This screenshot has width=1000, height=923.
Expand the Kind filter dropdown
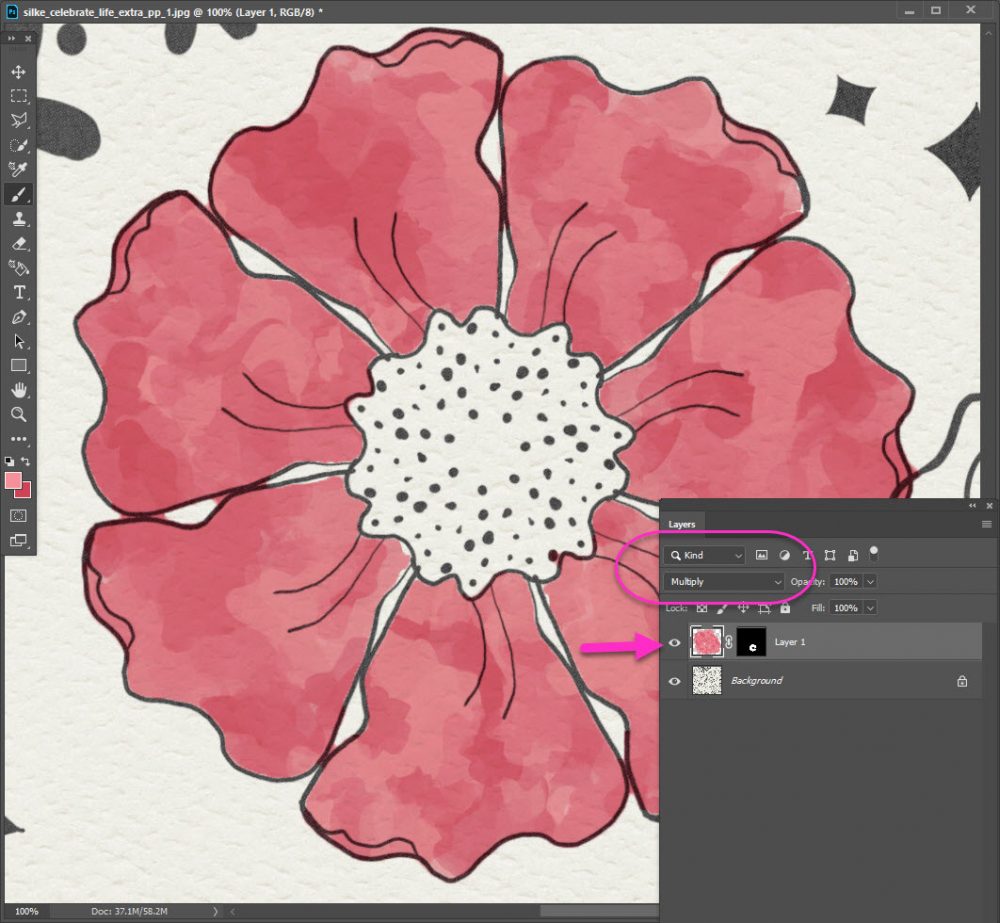point(705,555)
